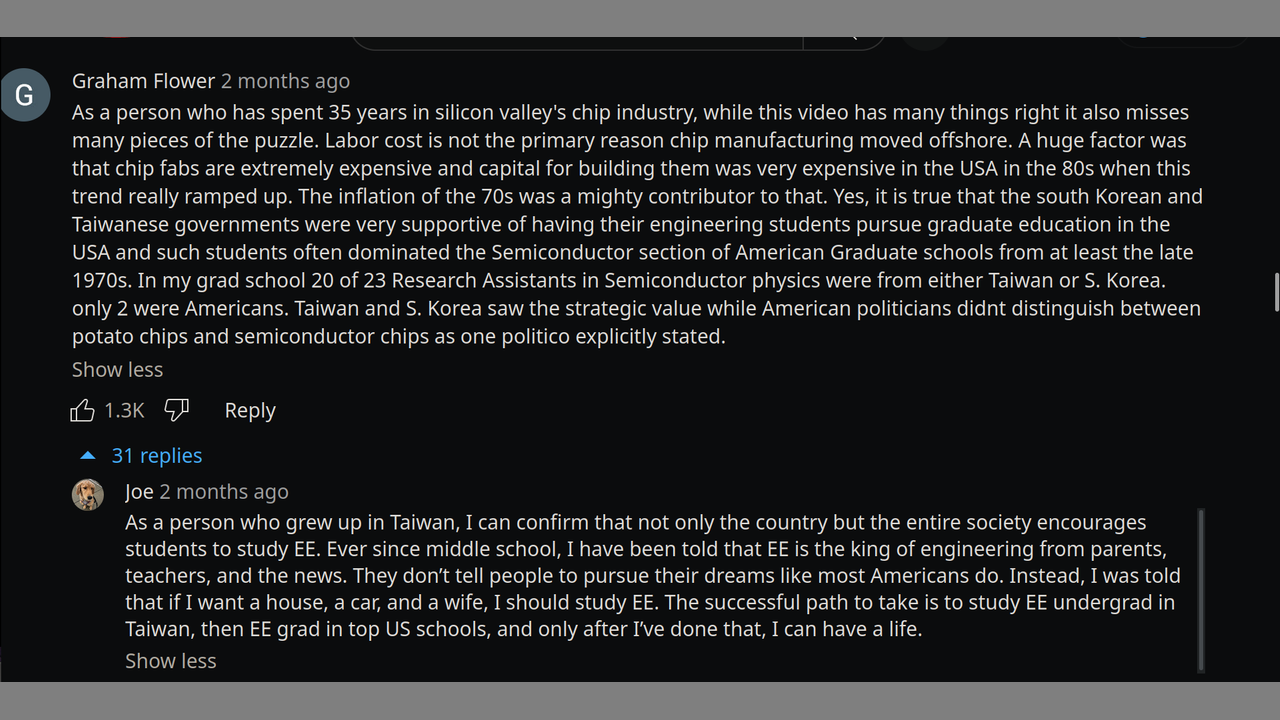Click the thumbs-up like icon
Viewport: 1280px width, 720px height.
pyautogui.click(x=82, y=410)
